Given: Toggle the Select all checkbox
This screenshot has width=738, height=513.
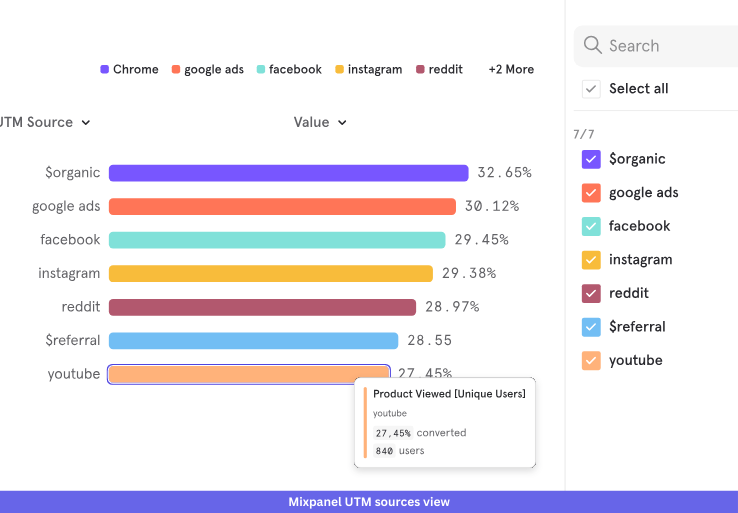Looking at the screenshot, I should (x=591, y=89).
